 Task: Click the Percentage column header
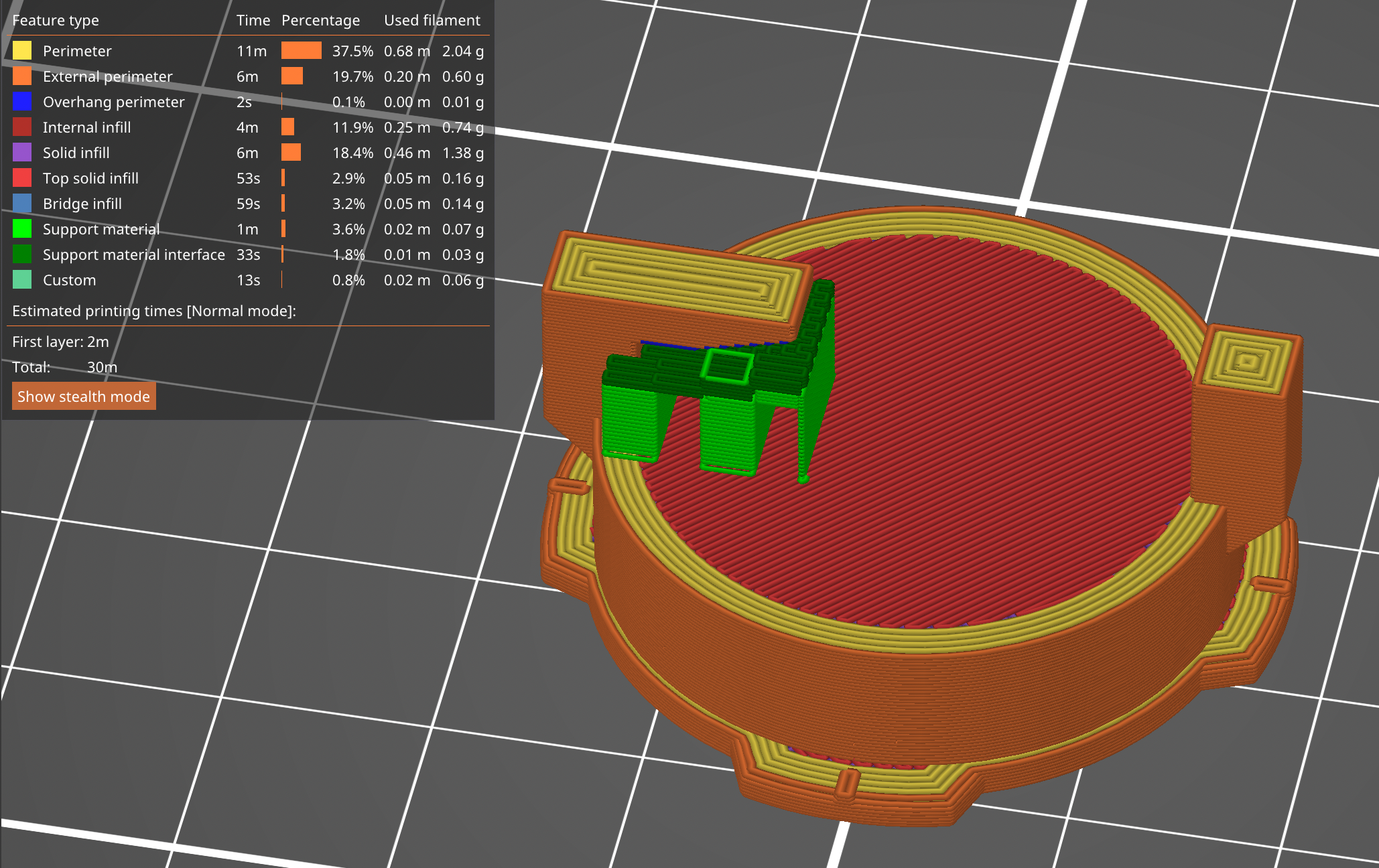tap(321, 20)
